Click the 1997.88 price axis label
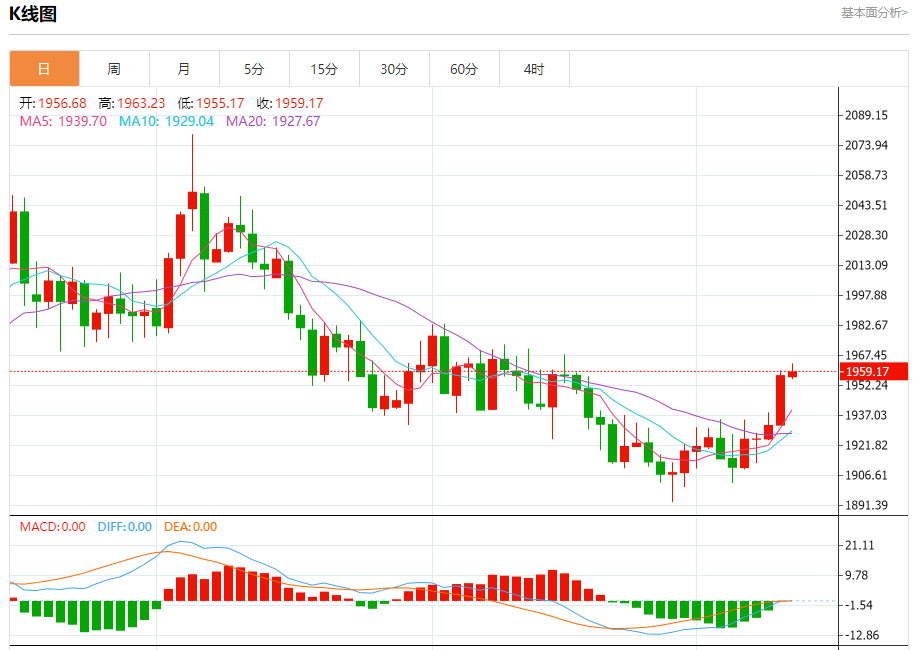The image size is (919, 650). 866,295
